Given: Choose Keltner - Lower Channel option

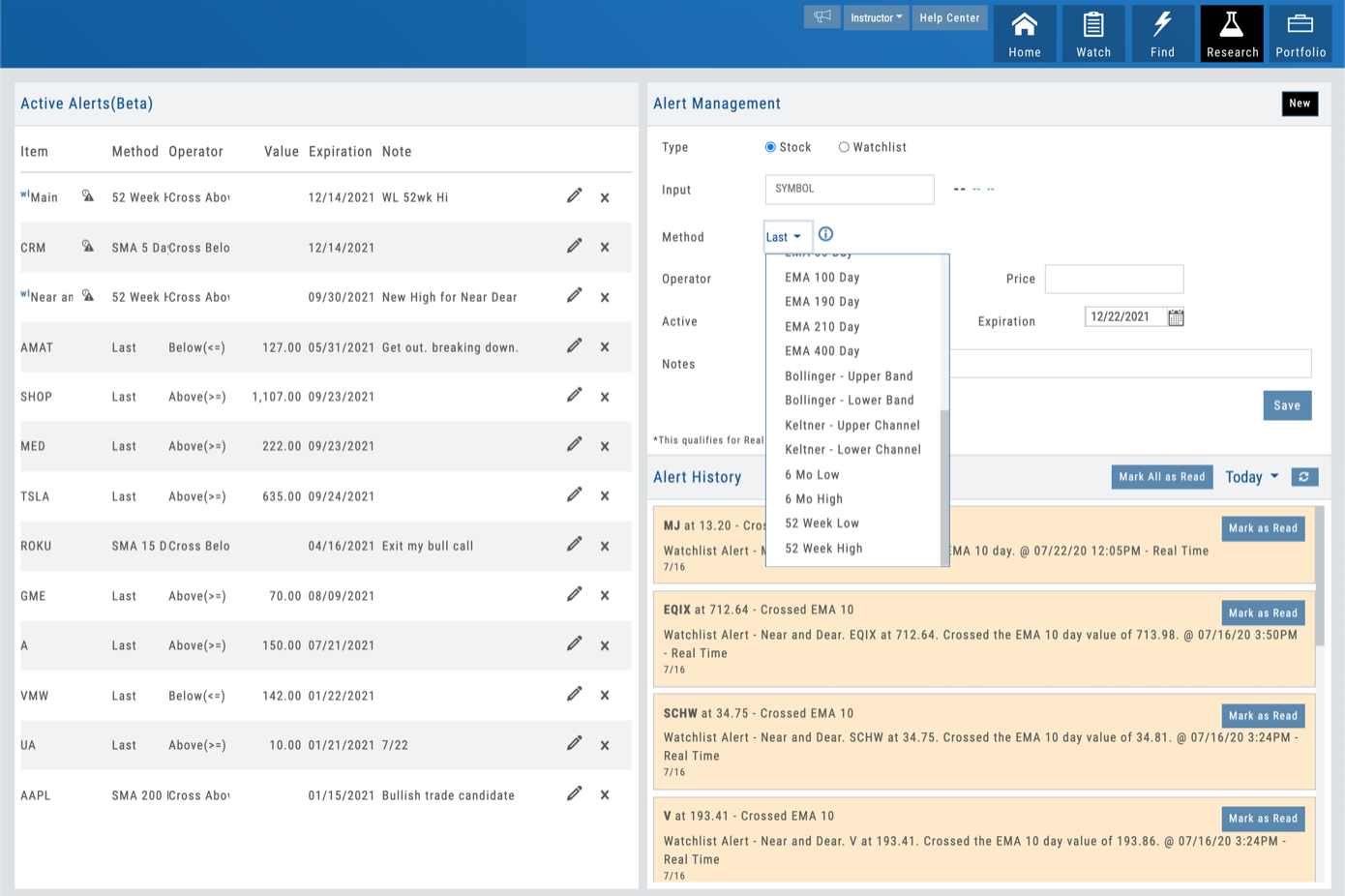Looking at the screenshot, I should point(852,450).
